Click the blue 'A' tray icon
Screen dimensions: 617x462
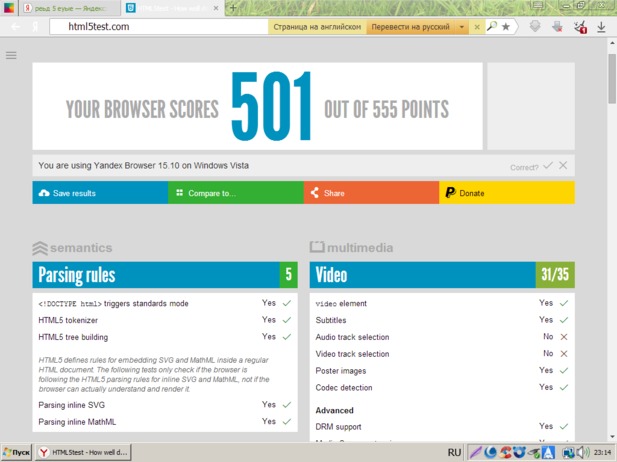(x=548, y=453)
